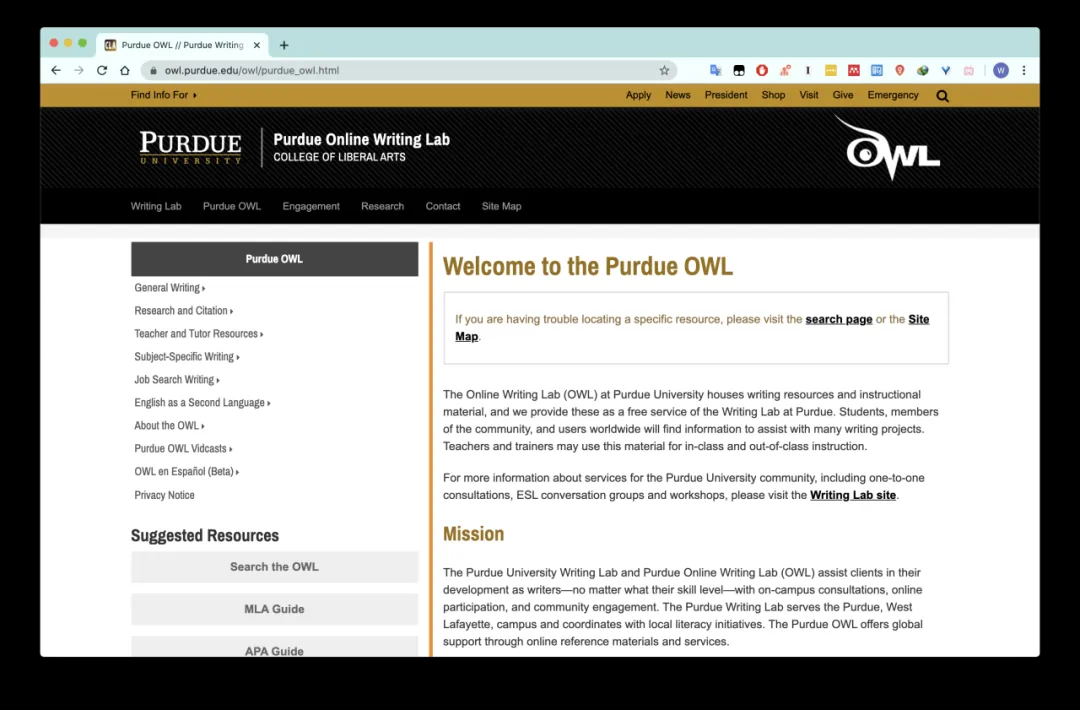The image size is (1080, 710).
Task: Click the OWL logo in header
Action: pyautogui.click(x=887, y=148)
